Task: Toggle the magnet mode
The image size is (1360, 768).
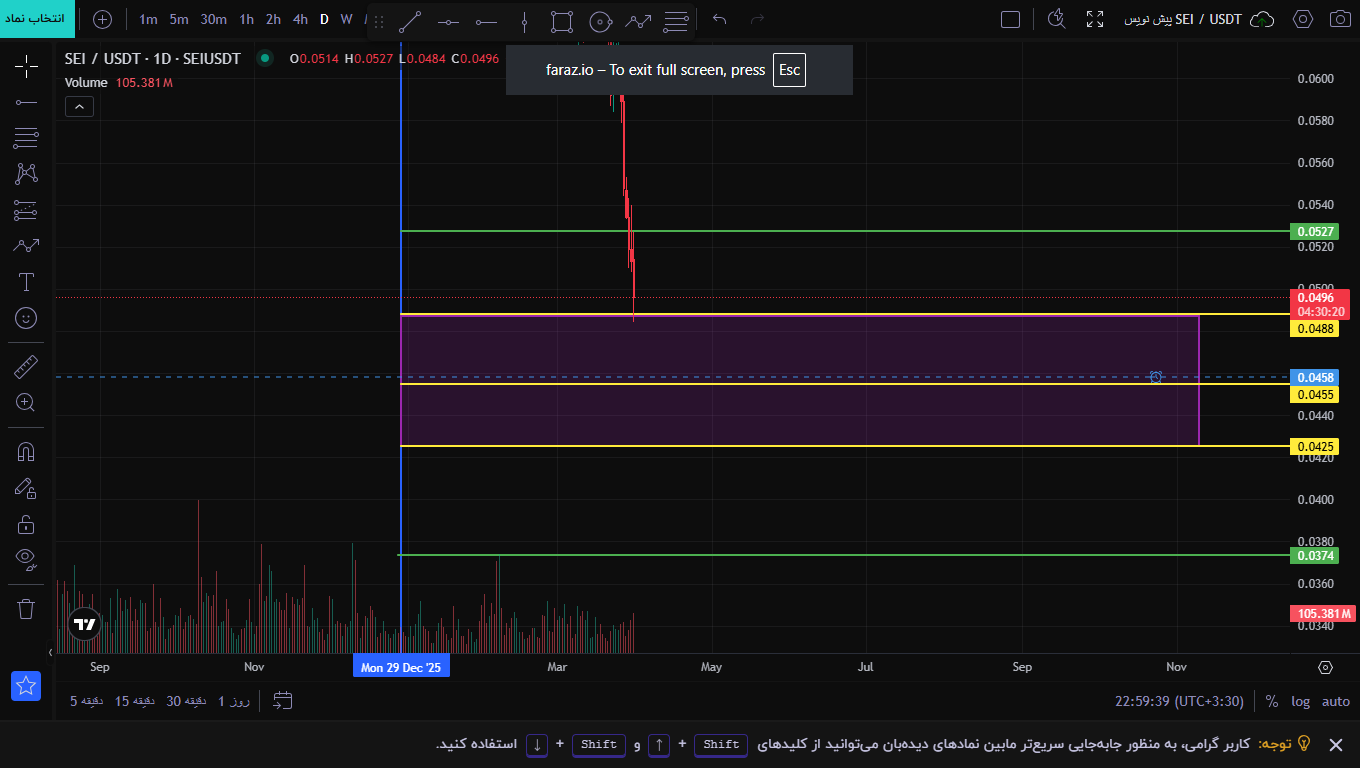Action: (x=26, y=451)
